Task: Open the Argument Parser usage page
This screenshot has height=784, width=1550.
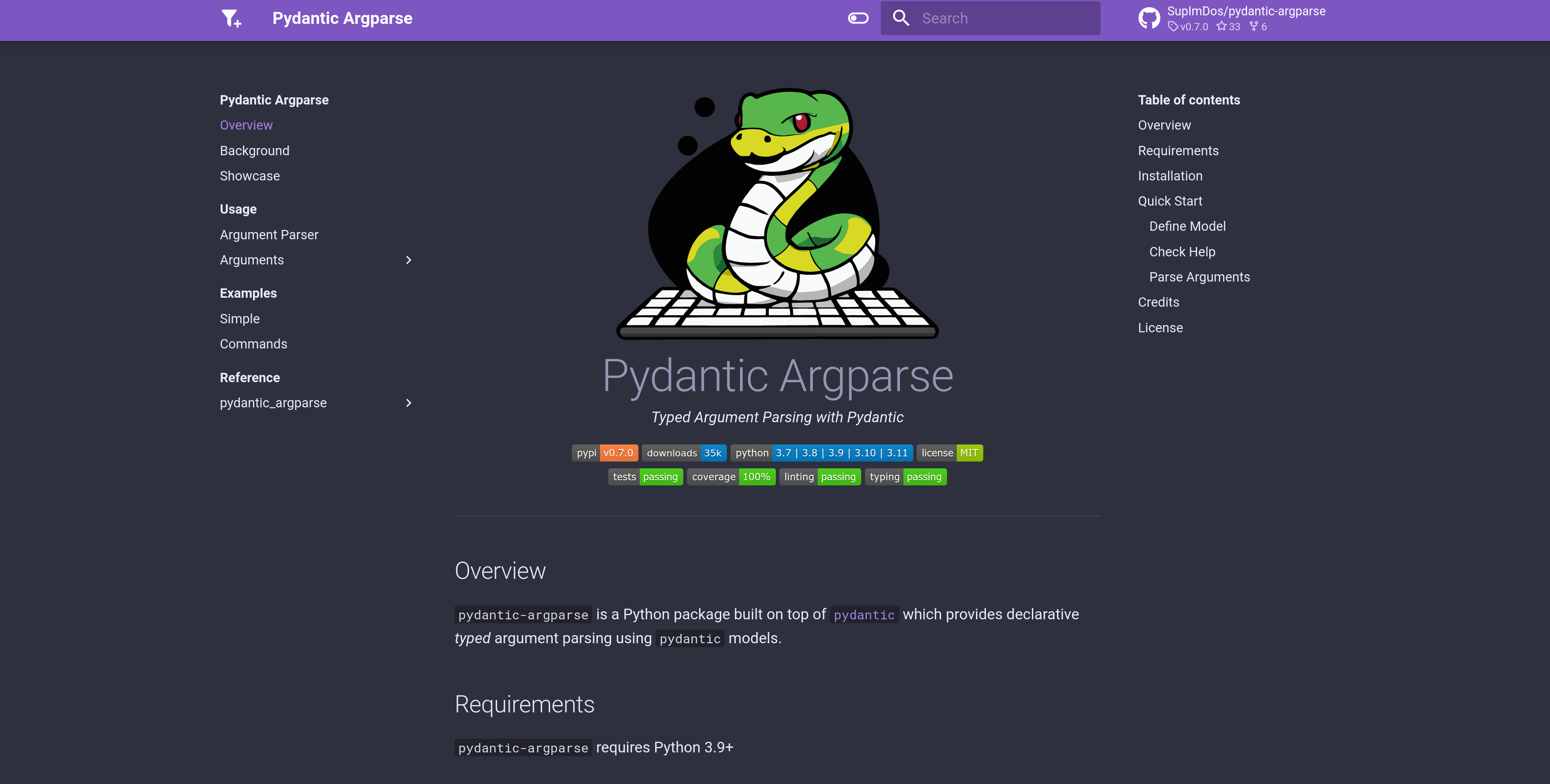Action: (x=269, y=235)
